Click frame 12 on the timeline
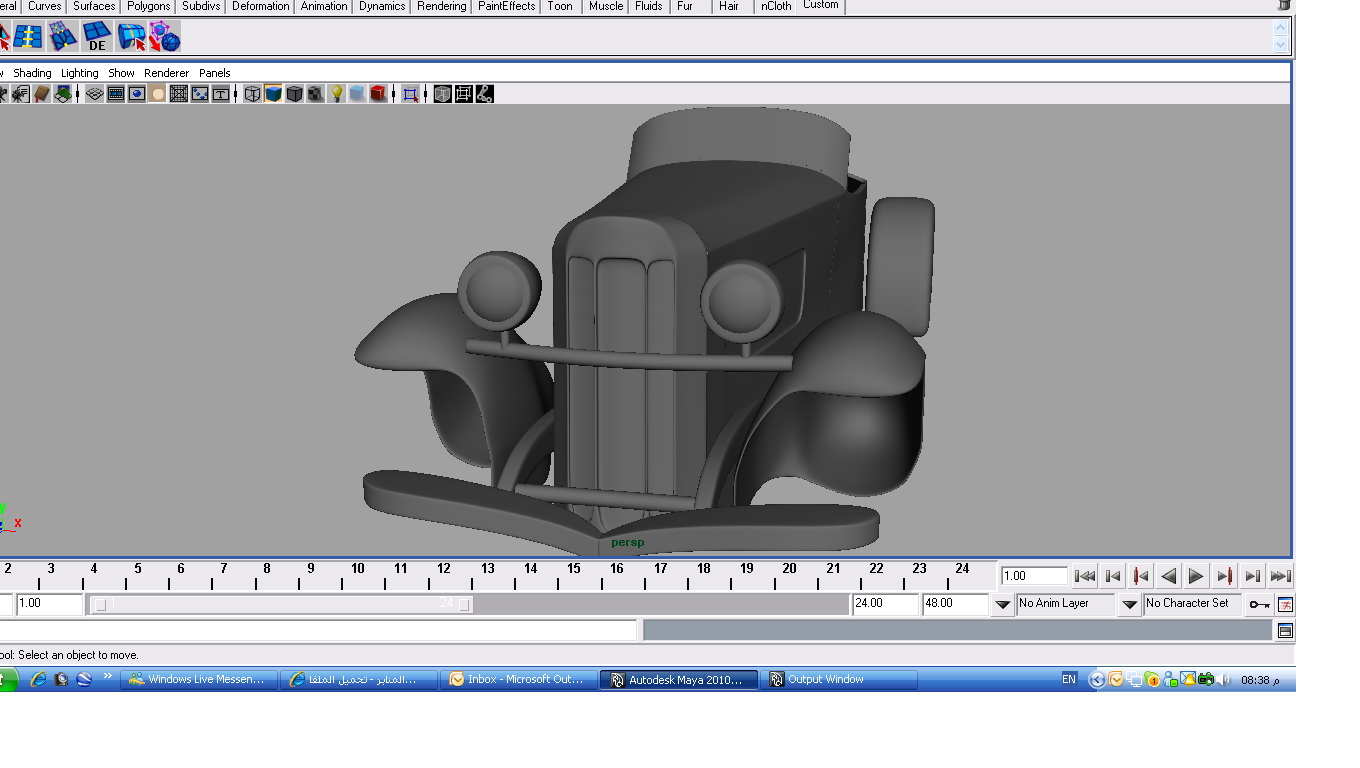Viewport: 1360px width, 768px height. [443, 575]
